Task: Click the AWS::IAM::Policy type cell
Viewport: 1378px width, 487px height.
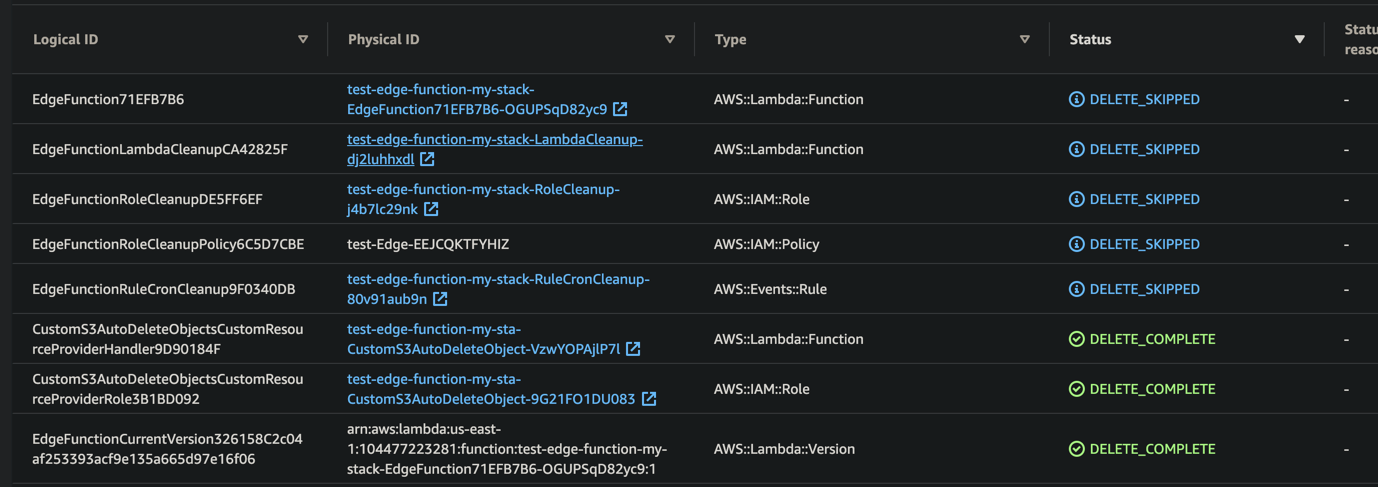Action: click(x=767, y=244)
